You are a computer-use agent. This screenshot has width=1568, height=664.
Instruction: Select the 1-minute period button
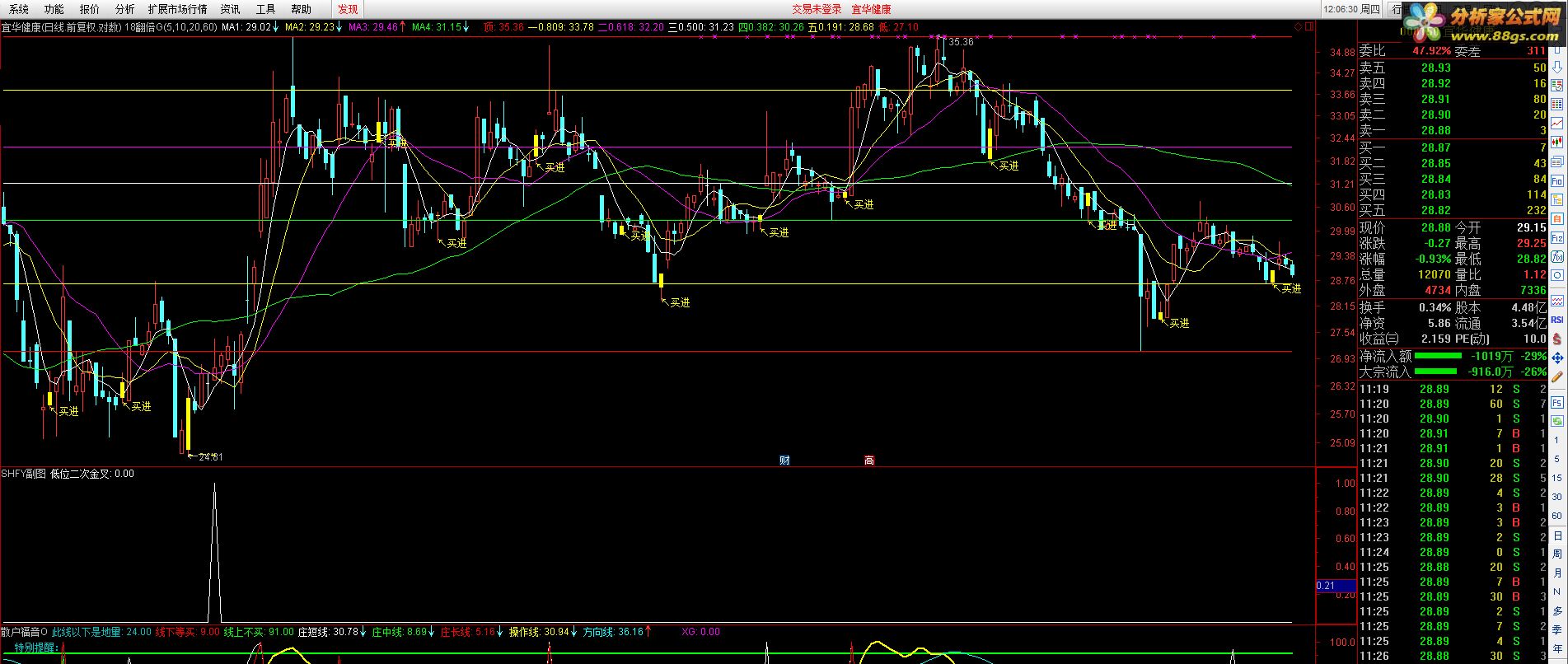[x=1557, y=441]
